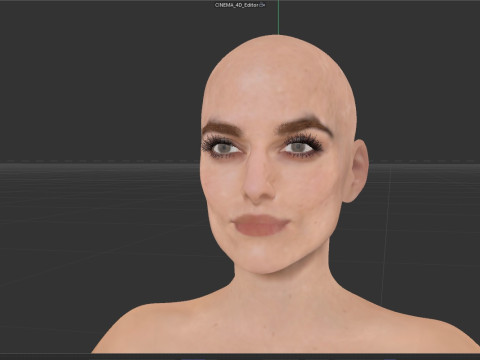Click the CINEMA_4D_Editor viewport label
The height and width of the screenshot is (360, 480).
(x=237, y=5)
